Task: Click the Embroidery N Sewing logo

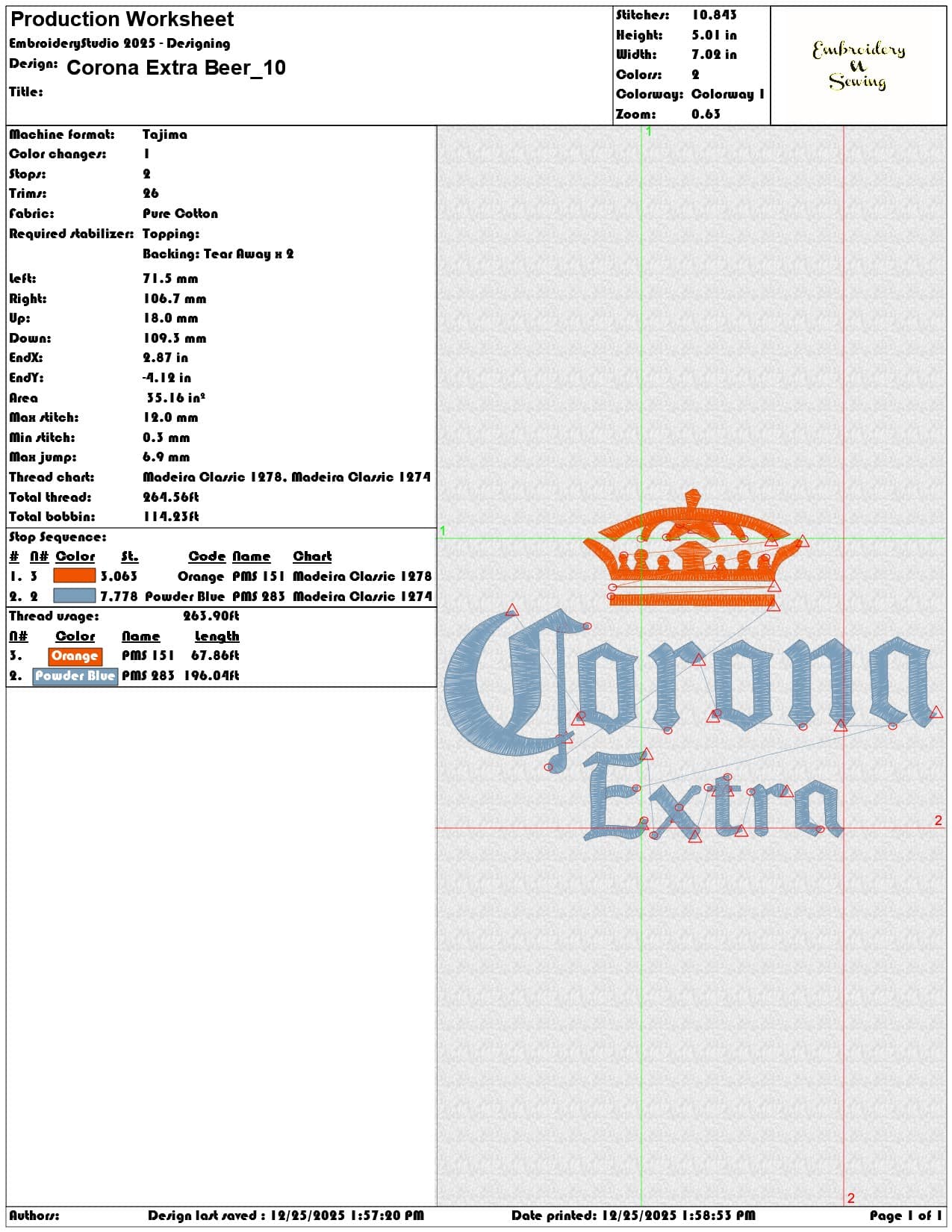Action: pyautogui.click(x=859, y=66)
